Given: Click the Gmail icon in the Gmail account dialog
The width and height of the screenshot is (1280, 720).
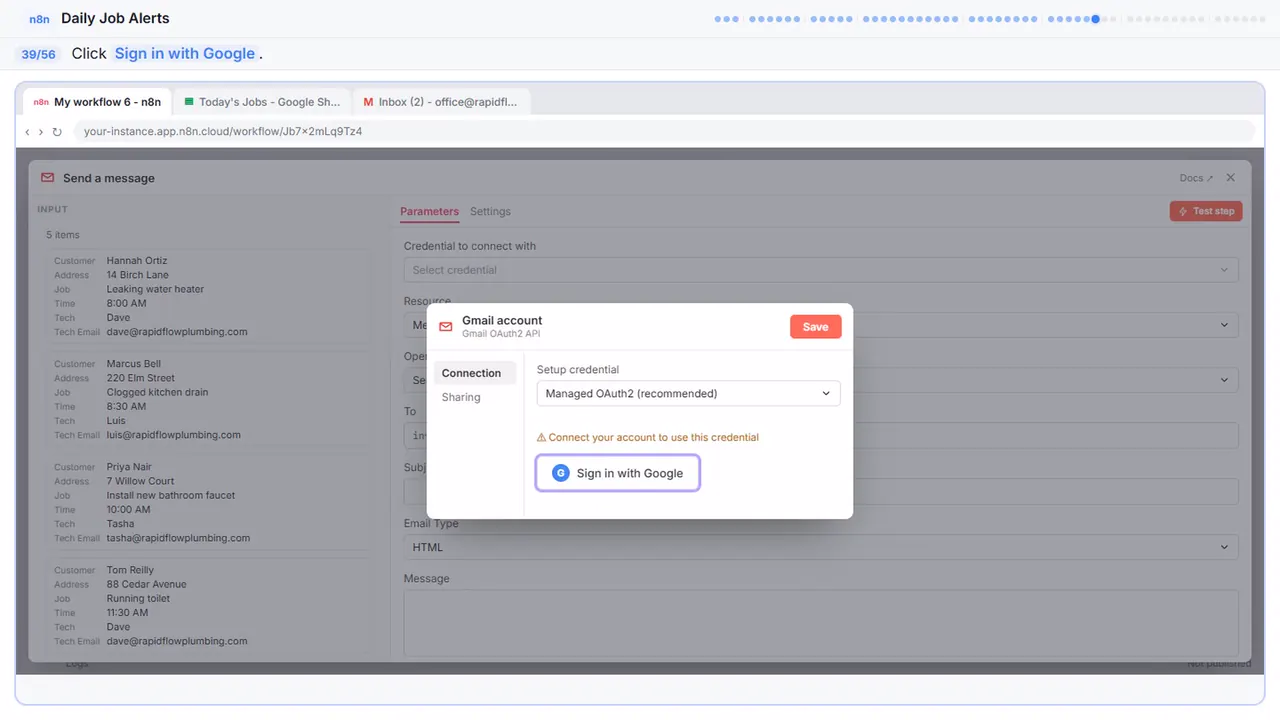Looking at the screenshot, I should coord(446,326).
